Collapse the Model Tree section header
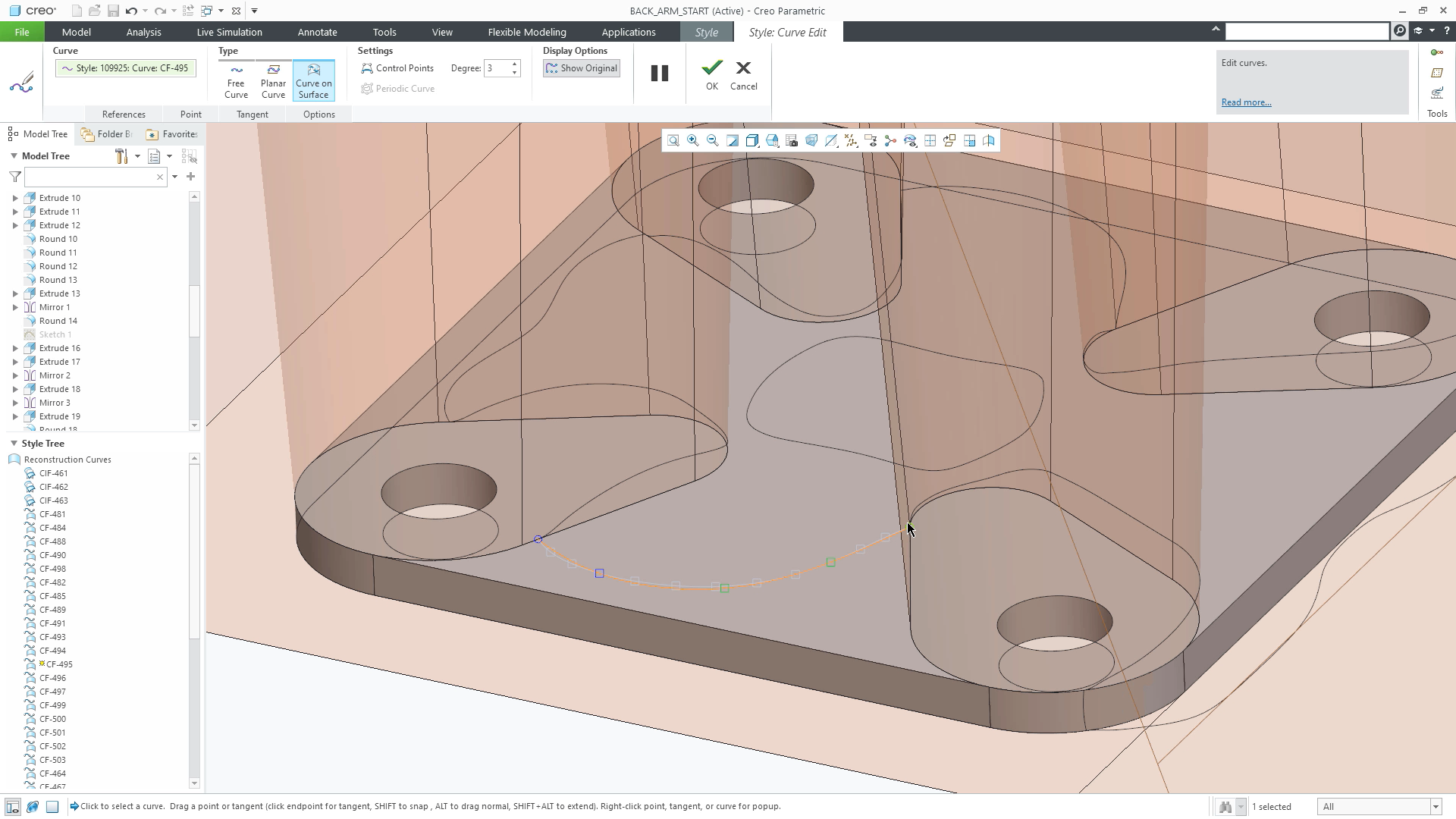1456x819 pixels. [x=14, y=156]
